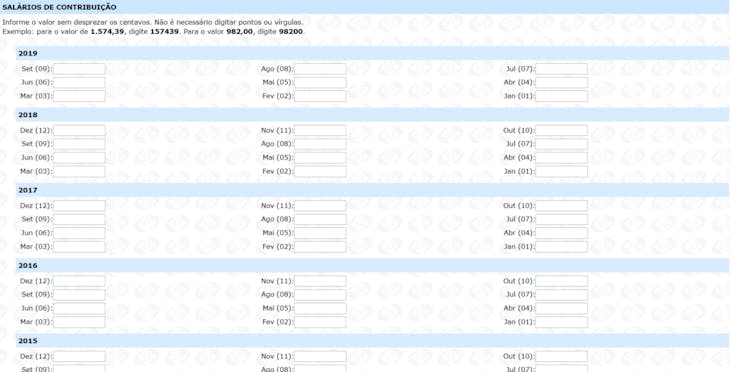This screenshot has width=730, height=372.
Task: Select the 2015 Dez (12) input box
Action: [x=79, y=357]
